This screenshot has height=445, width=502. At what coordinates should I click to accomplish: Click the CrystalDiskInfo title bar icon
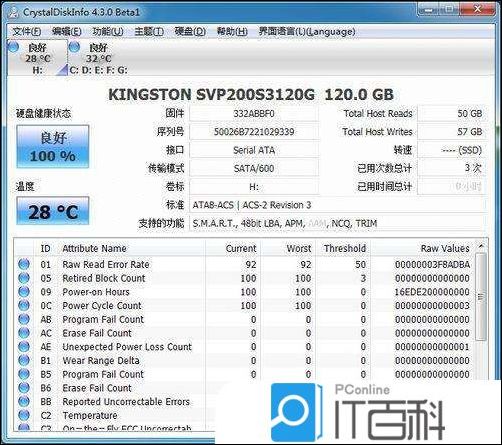click(13, 12)
